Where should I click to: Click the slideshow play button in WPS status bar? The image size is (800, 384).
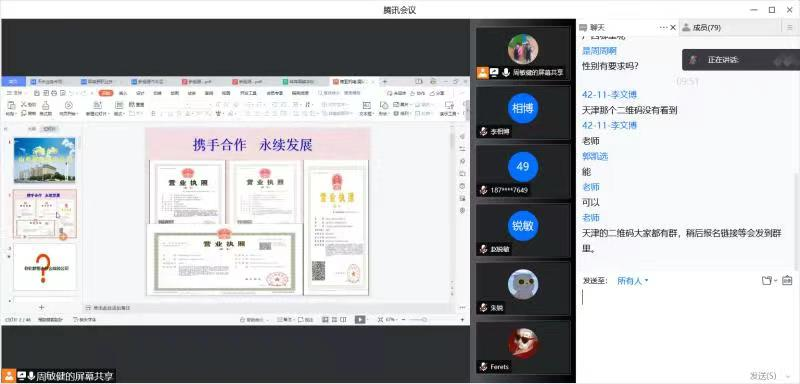[360, 320]
